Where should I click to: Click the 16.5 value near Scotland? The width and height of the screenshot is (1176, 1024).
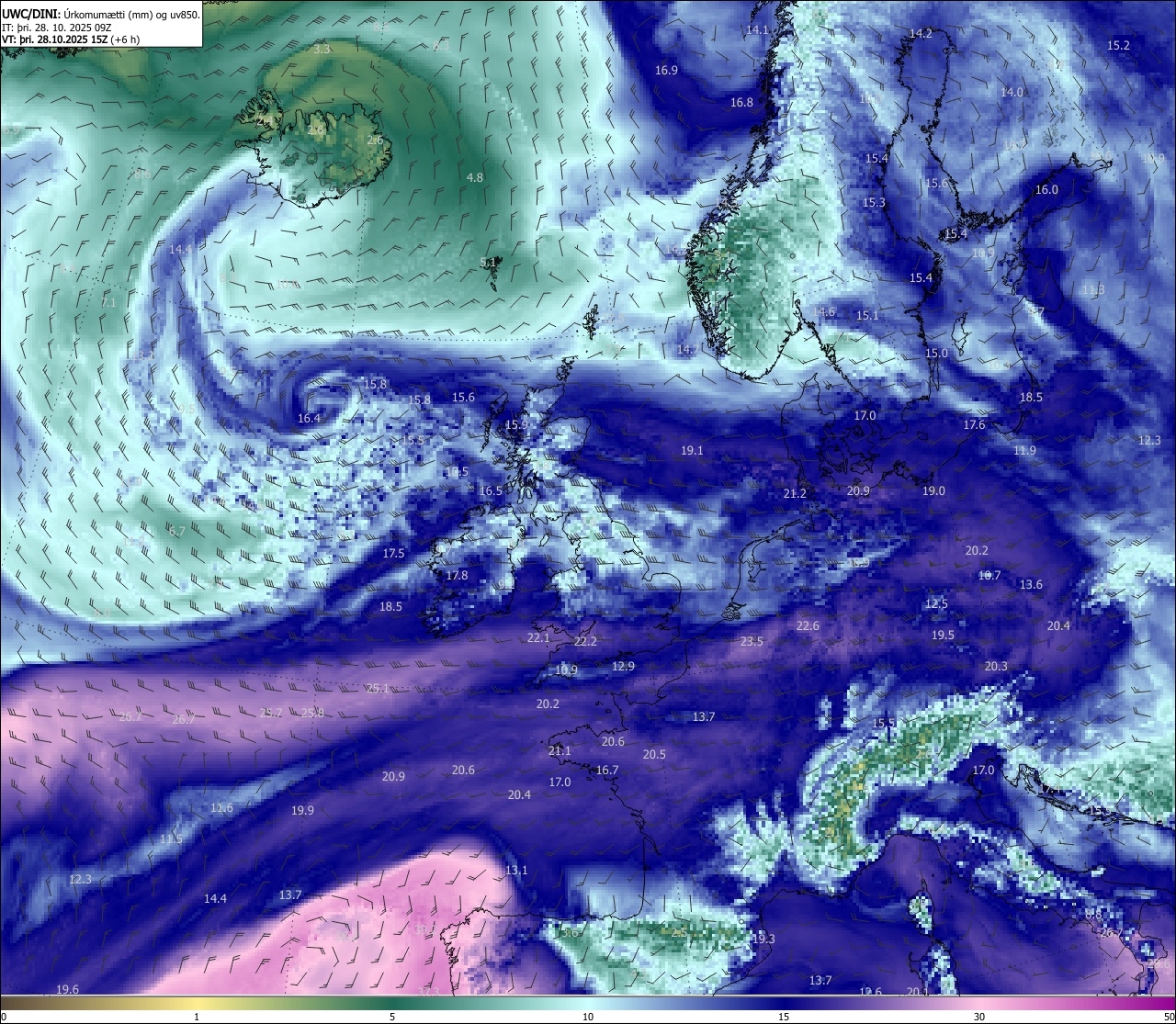(x=491, y=491)
